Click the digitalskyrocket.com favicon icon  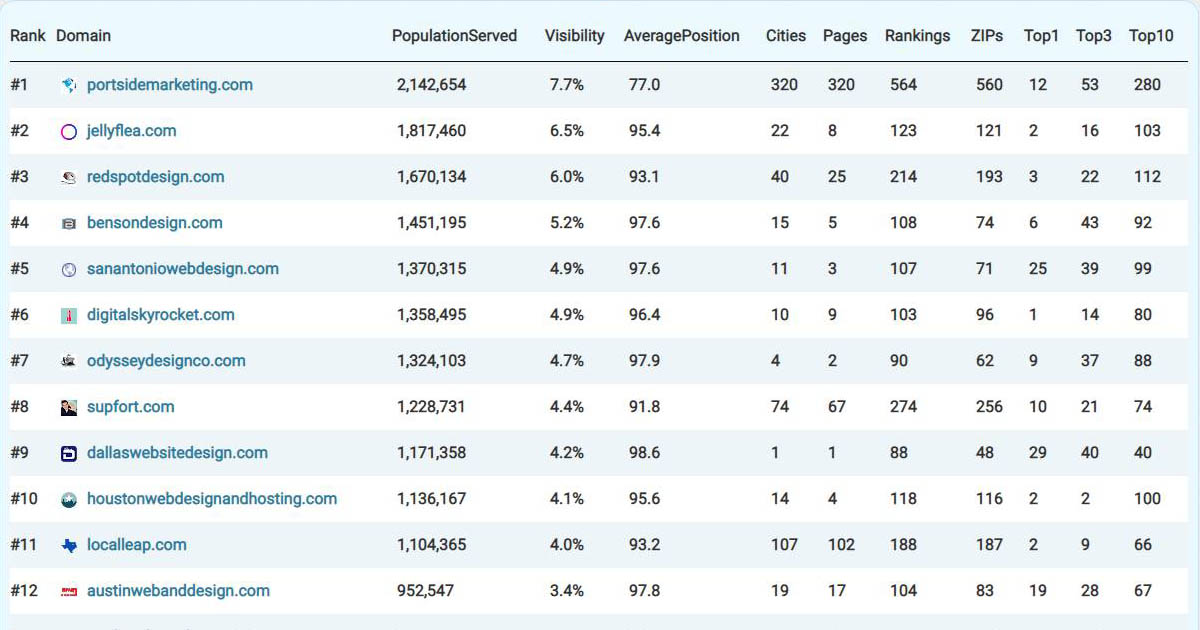point(69,316)
